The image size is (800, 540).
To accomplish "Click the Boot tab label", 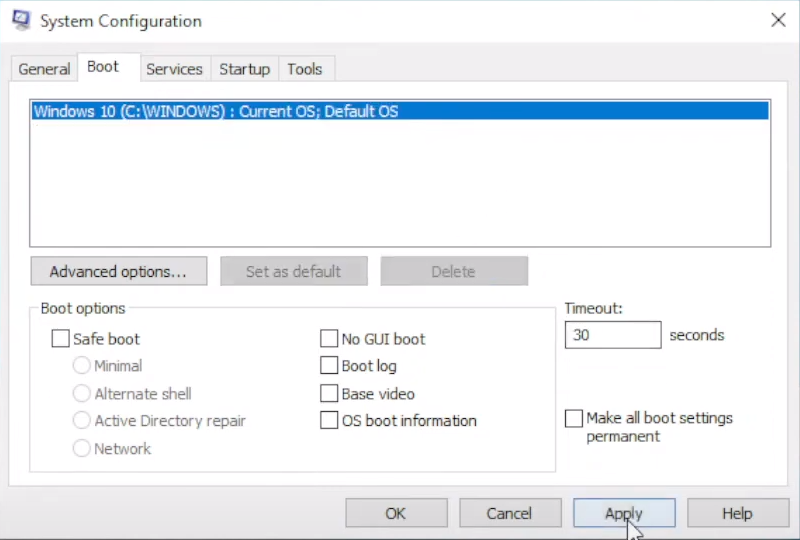I will [103, 67].
